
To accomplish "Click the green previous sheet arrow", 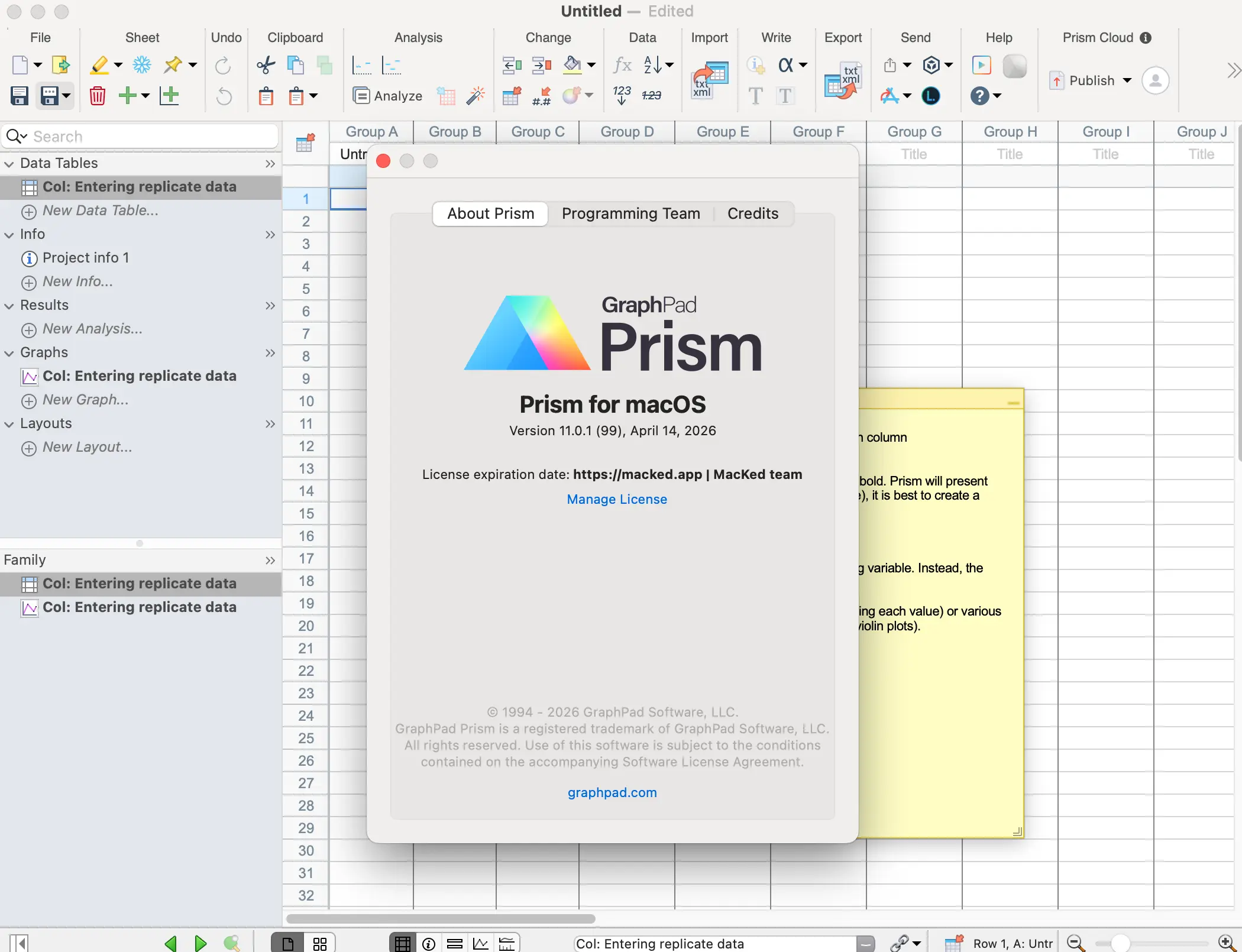I will click(x=171, y=943).
